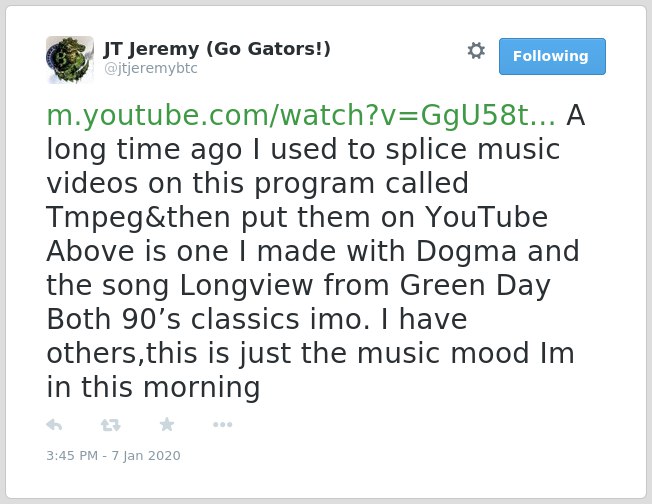Click the tweet text about Longview
Screen dimensions: 652x504
click(316, 251)
